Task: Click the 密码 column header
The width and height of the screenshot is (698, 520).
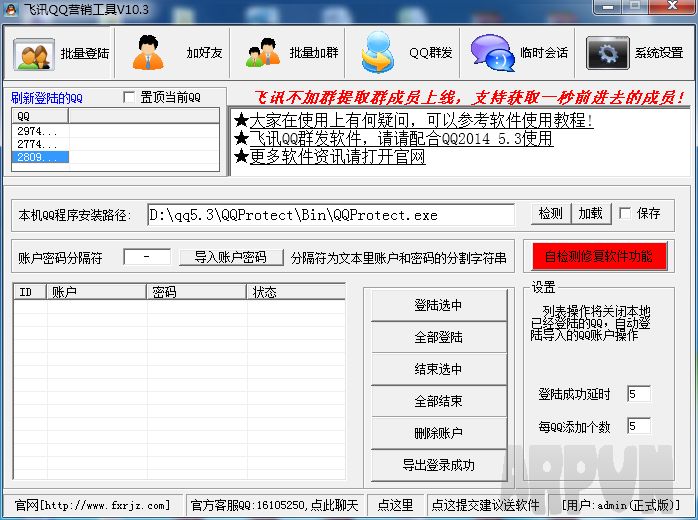Action: click(x=197, y=292)
